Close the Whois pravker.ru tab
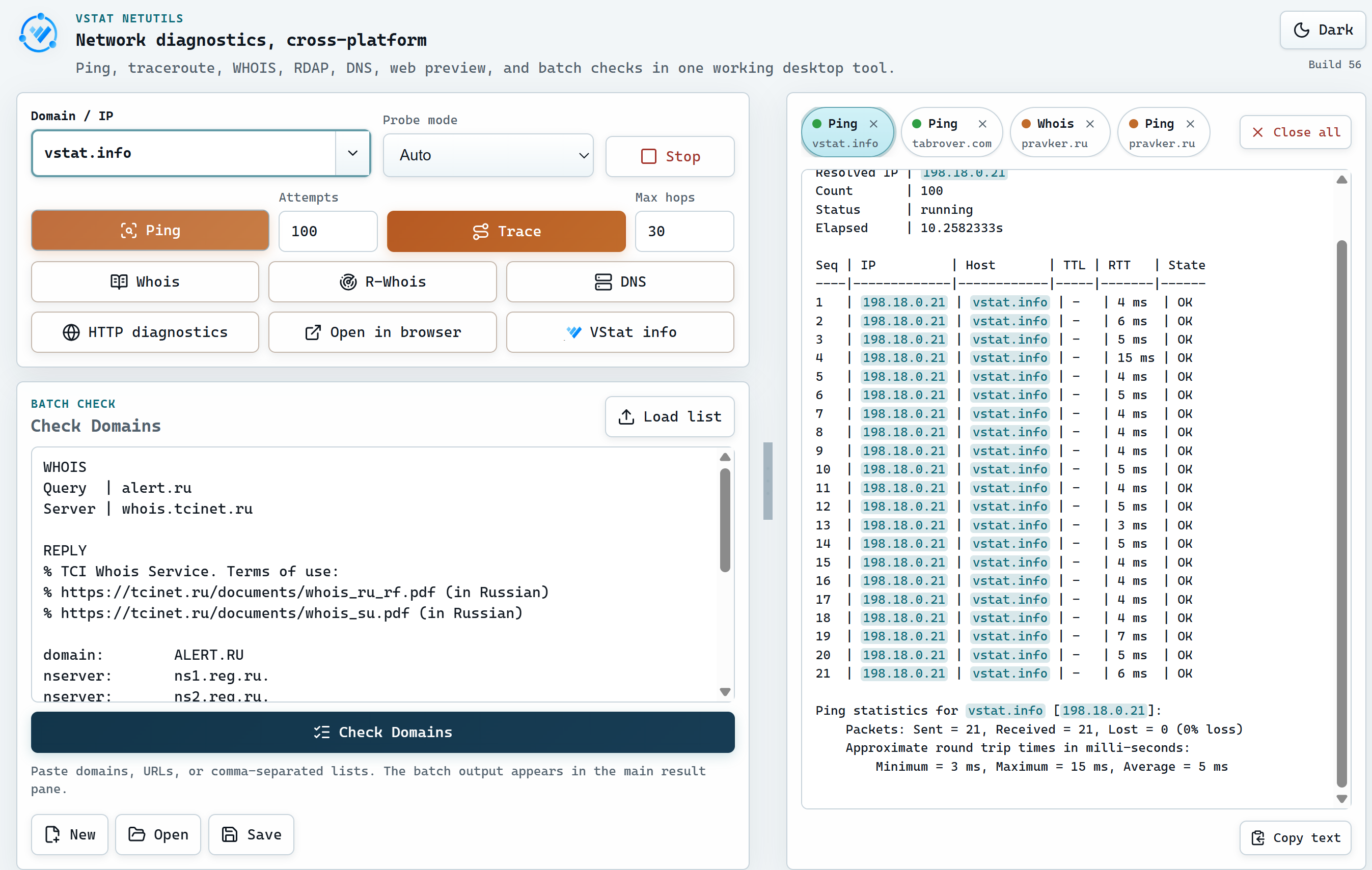1372x870 pixels. click(x=1090, y=124)
